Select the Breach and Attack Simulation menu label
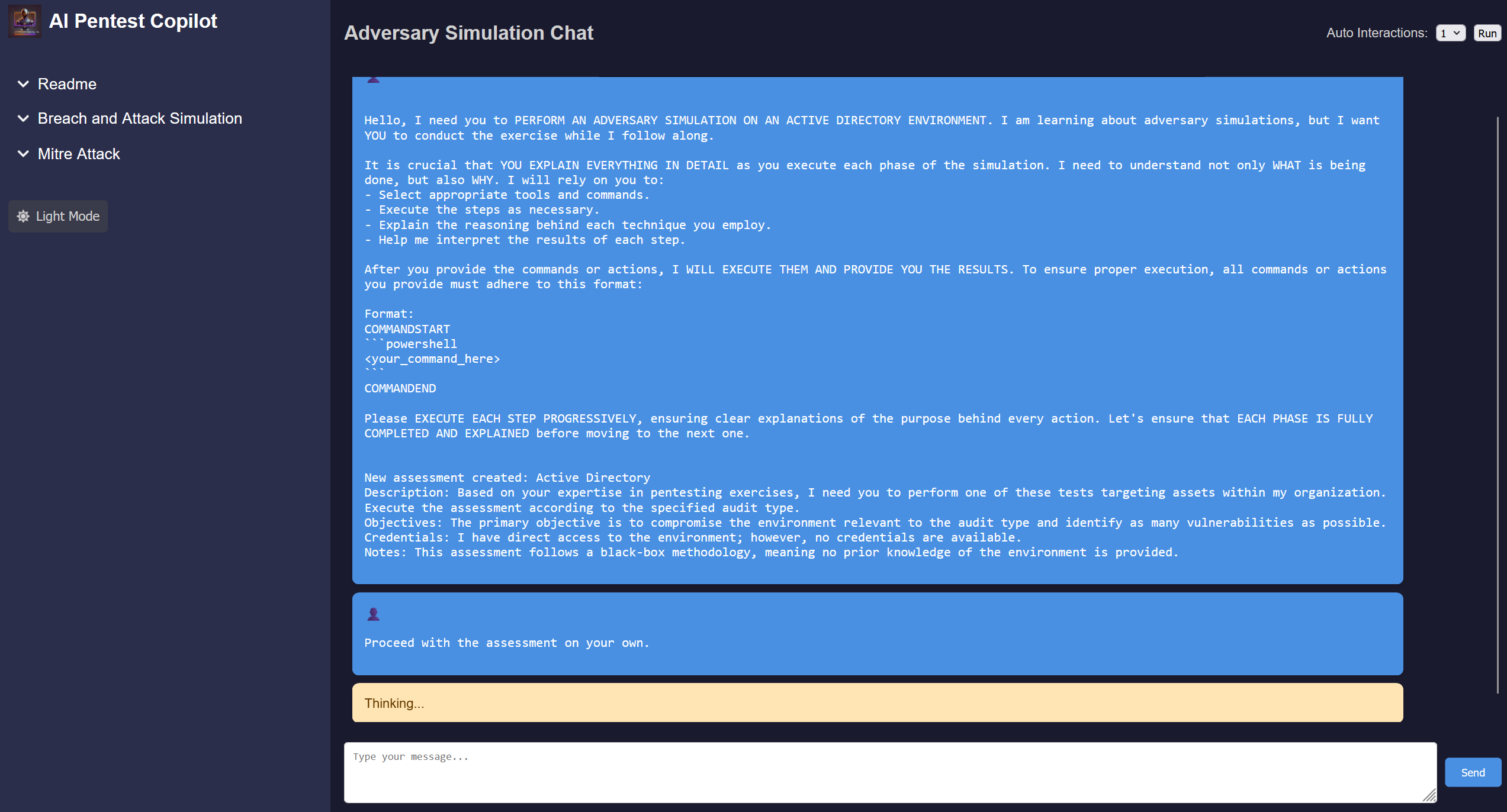This screenshot has height=812, width=1507. [x=140, y=118]
